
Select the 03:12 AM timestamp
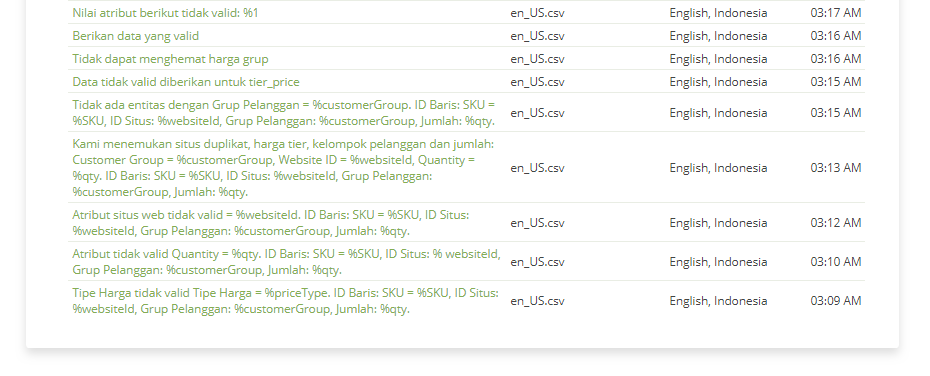pos(836,223)
